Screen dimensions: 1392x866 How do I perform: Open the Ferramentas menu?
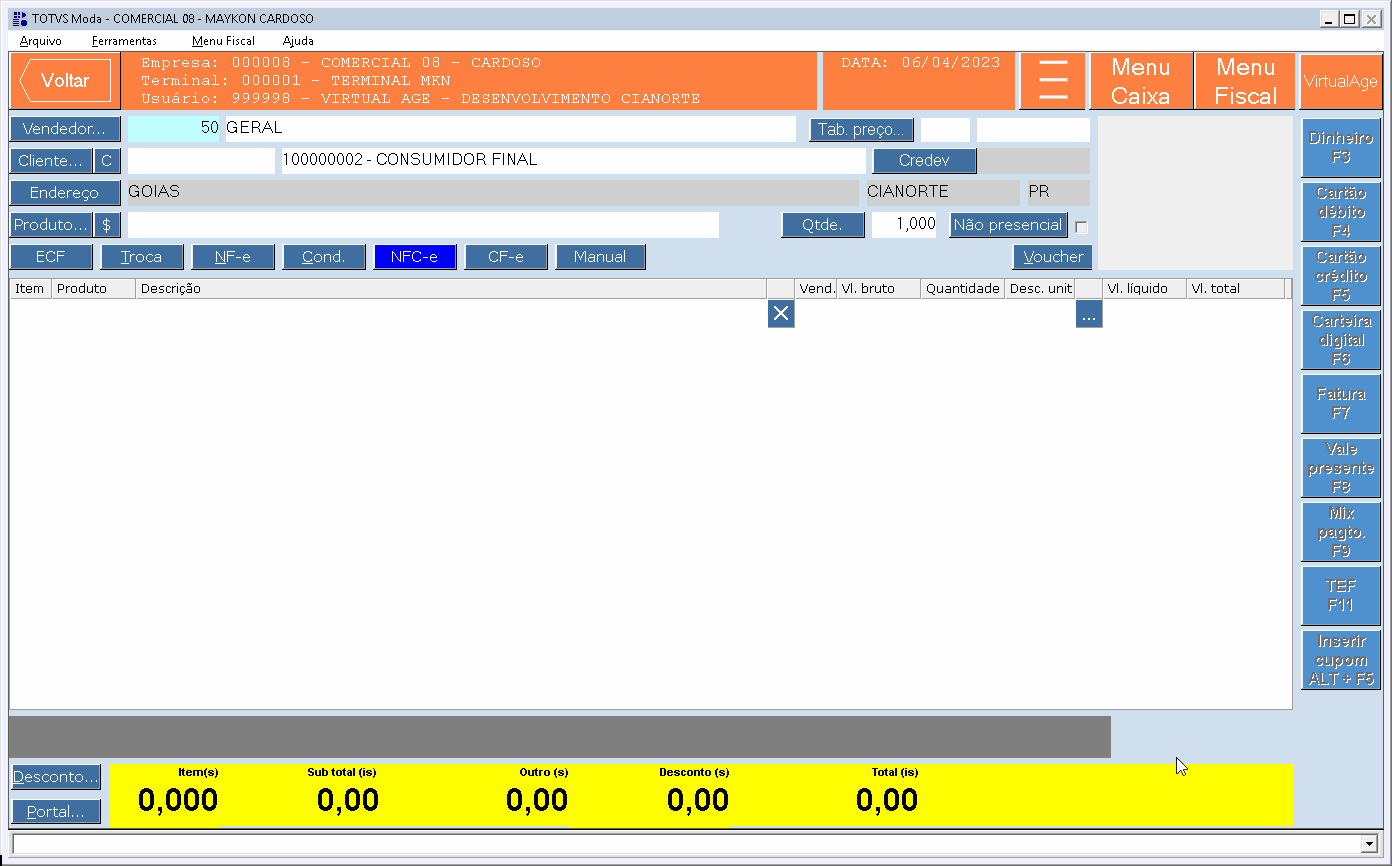pos(124,41)
